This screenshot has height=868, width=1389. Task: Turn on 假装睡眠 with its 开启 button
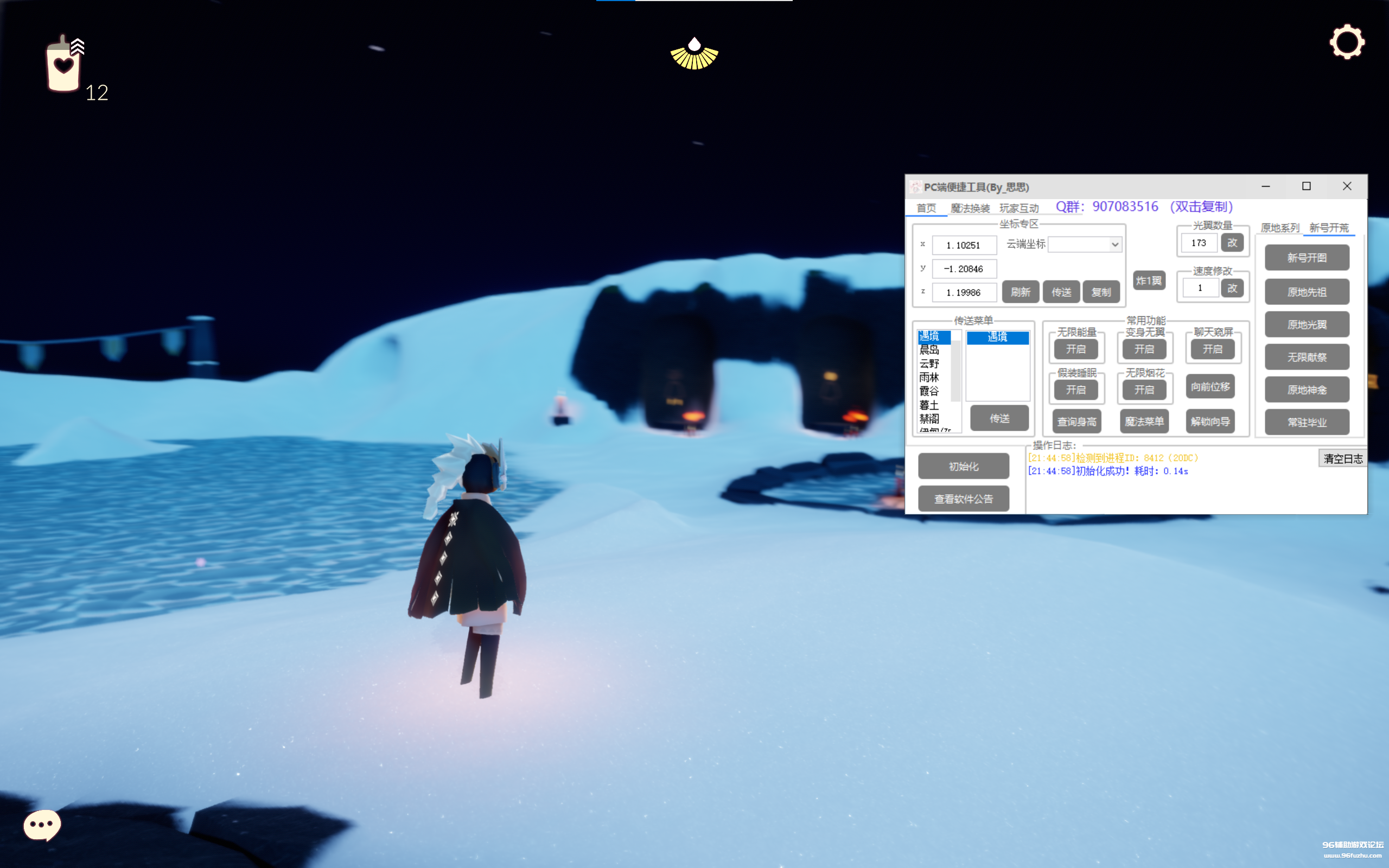1075,390
